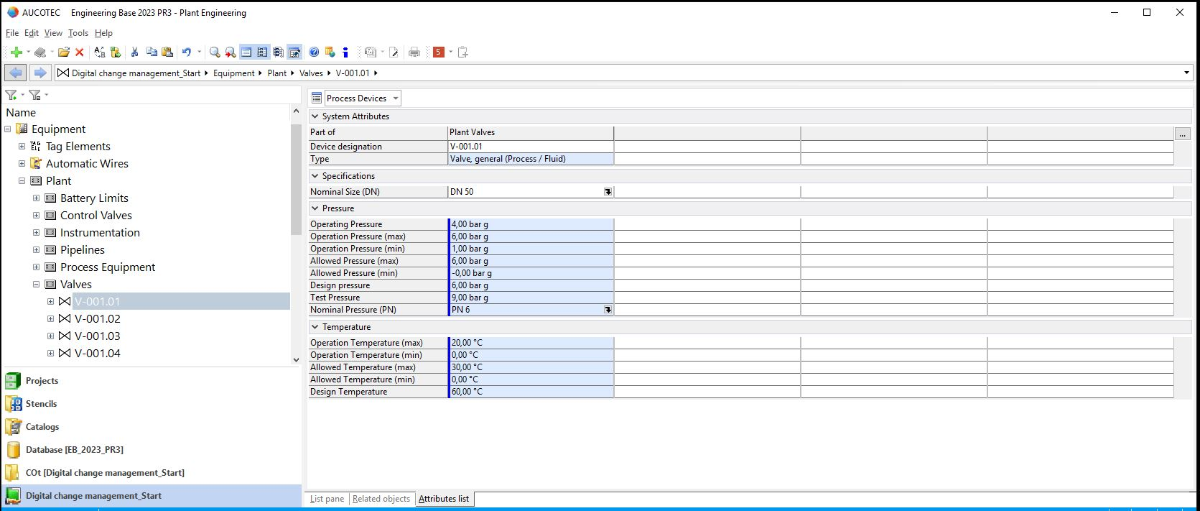Click the blue Help question mark icon
1200x511 pixels.
[x=314, y=52]
